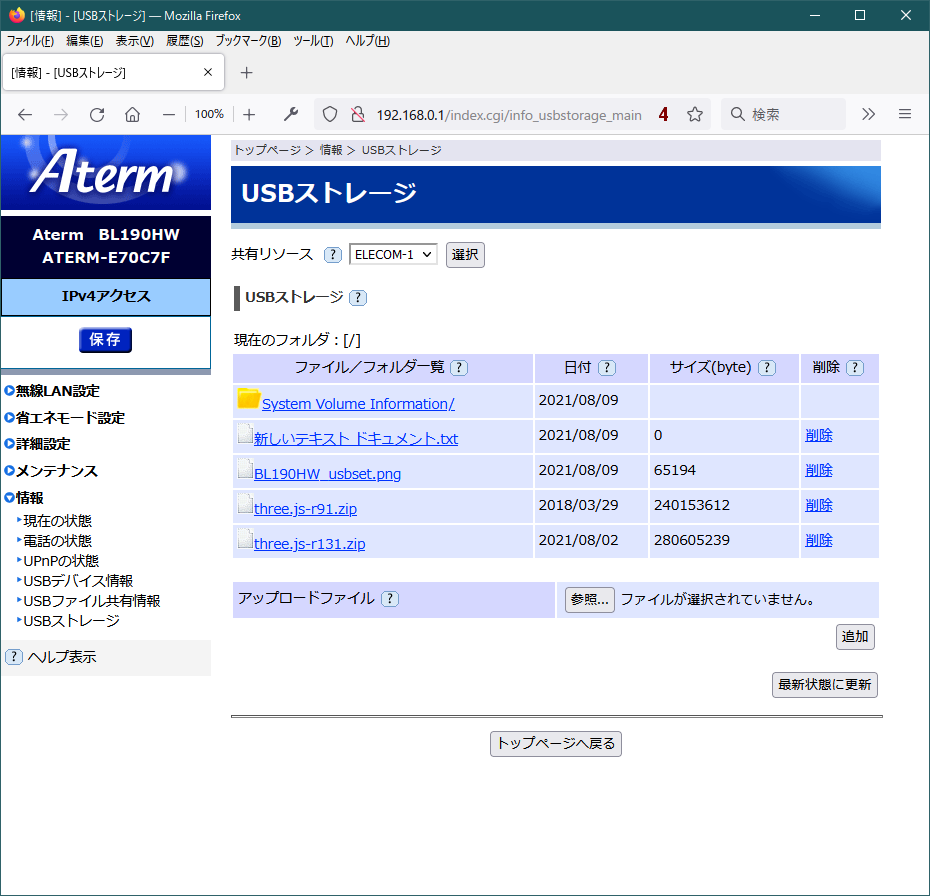Open the 履歴(S) menu
The height and width of the screenshot is (896, 930).
tap(184, 41)
